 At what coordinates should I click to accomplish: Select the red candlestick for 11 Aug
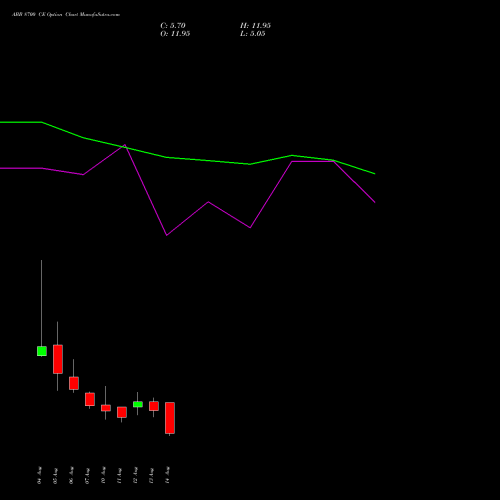[x=122, y=412]
